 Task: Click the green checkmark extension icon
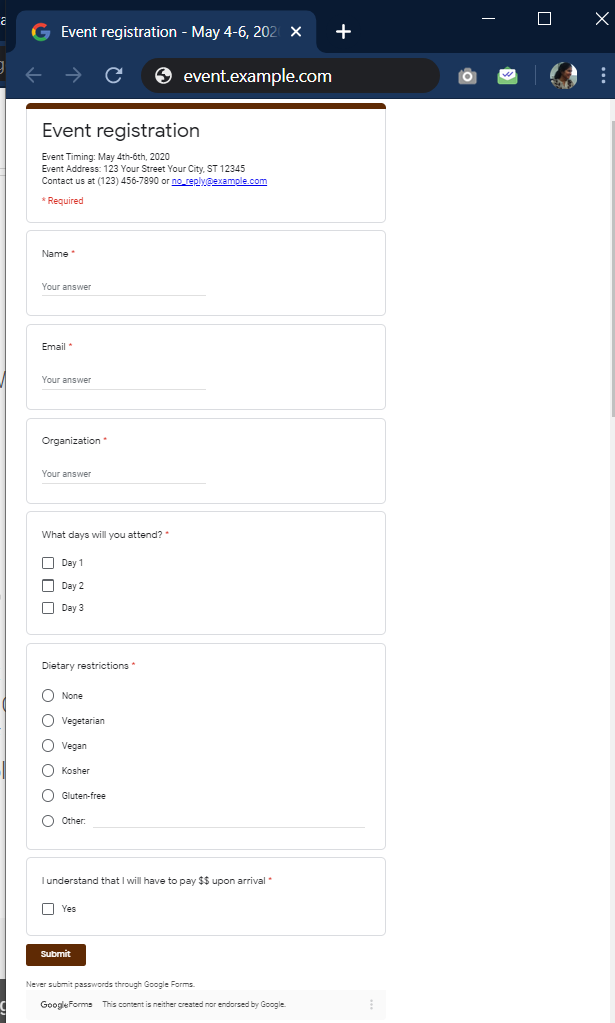pos(508,76)
